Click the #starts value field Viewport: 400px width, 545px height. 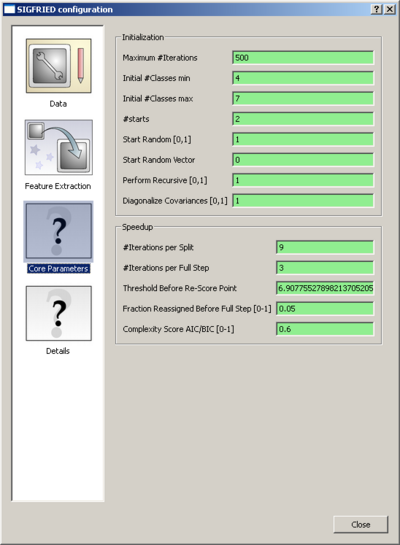(303, 119)
